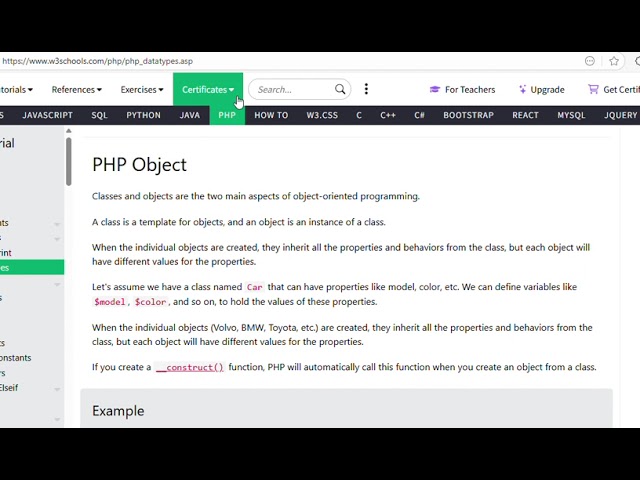Open the Certificates dropdown
The width and height of the screenshot is (640, 480).
point(208,89)
